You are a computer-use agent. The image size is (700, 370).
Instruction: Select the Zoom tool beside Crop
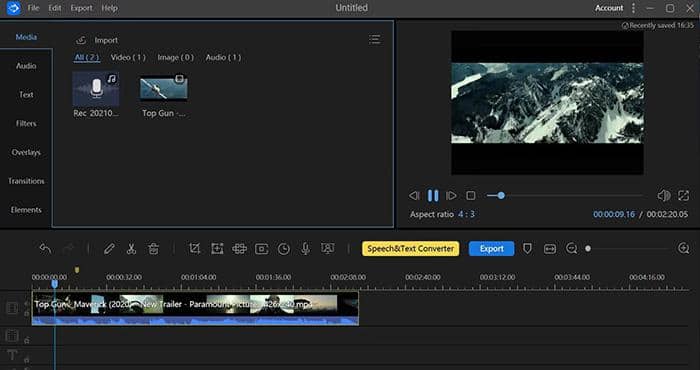point(217,249)
